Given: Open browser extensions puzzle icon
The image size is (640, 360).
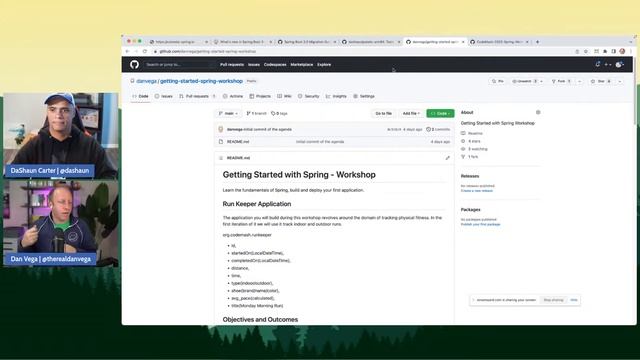Looking at the screenshot, I should [x=605, y=51].
